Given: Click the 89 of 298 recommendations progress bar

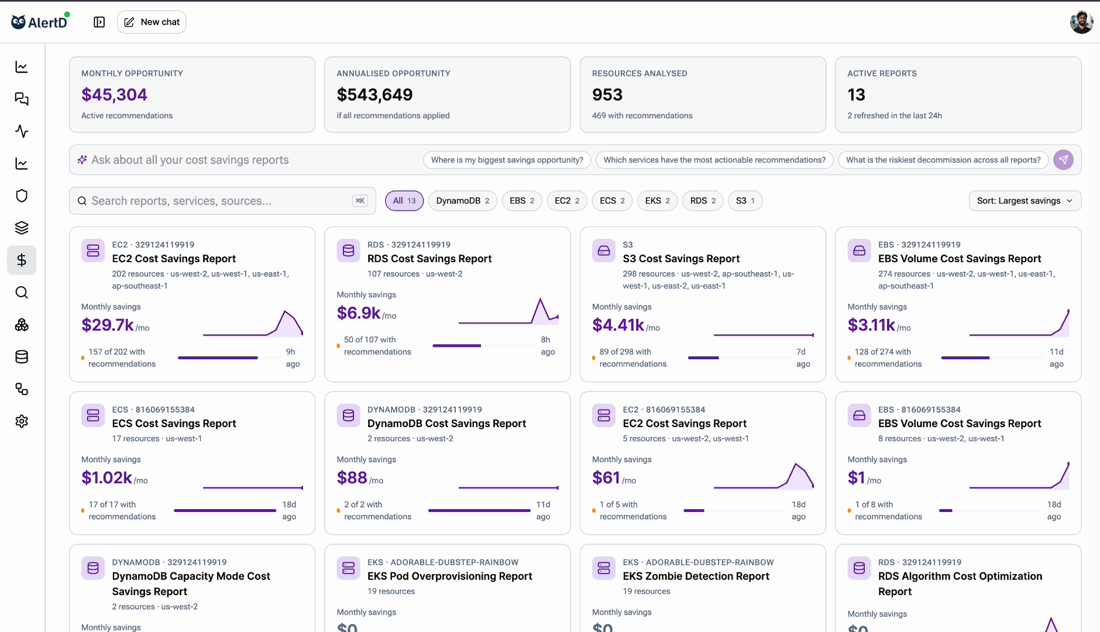Looking at the screenshot, I should tap(739, 358).
